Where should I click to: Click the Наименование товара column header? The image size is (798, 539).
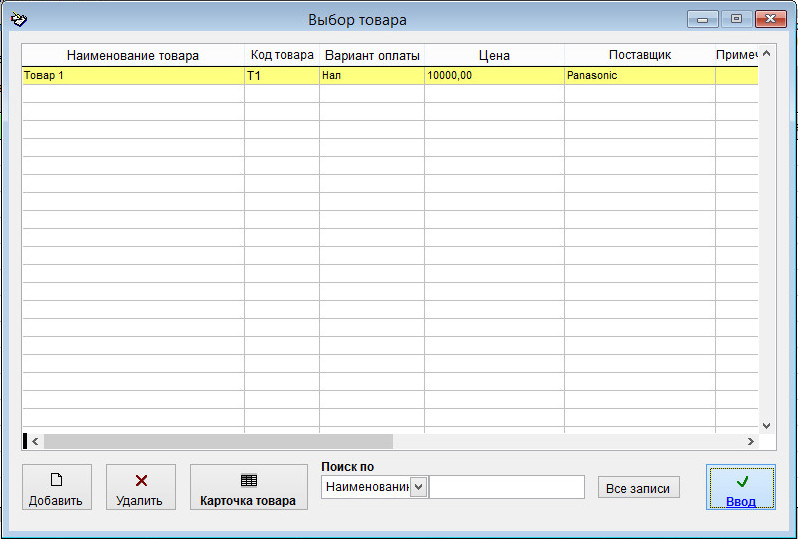pos(133,55)
